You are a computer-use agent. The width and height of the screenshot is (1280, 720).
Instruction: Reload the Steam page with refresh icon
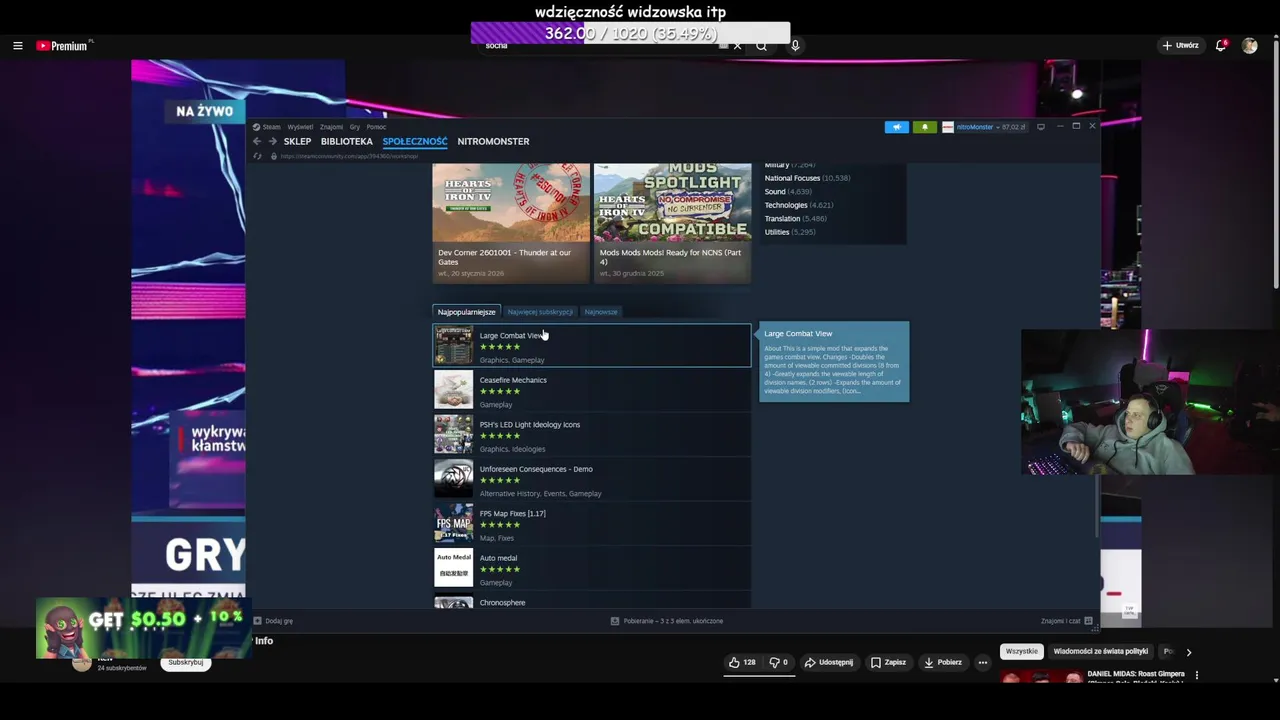point(257,156)
